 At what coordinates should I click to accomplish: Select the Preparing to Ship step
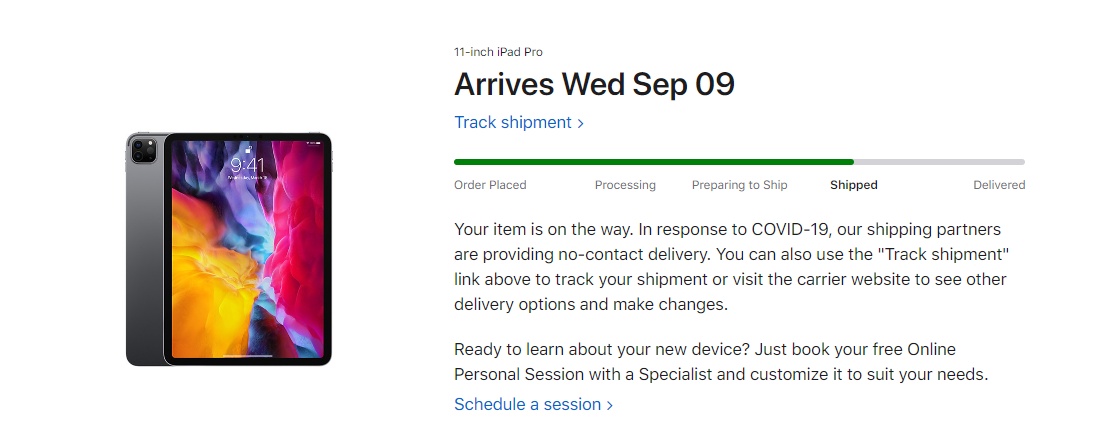click(x=739, y=185)
